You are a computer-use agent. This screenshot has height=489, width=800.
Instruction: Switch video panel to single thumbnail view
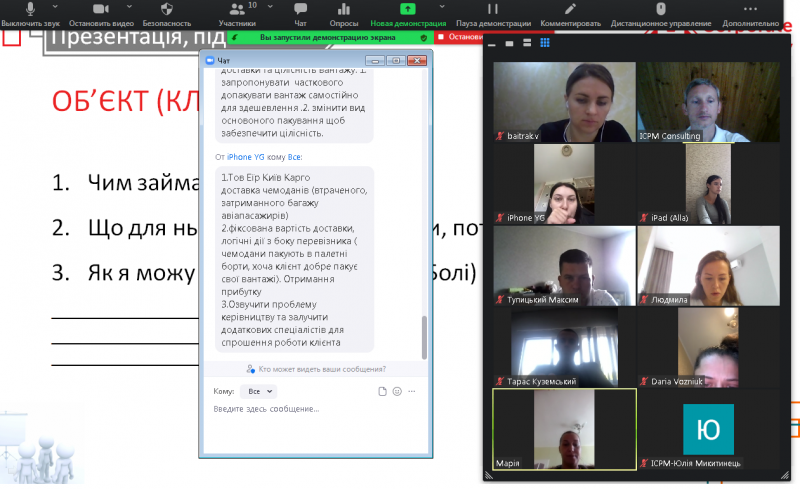[x=509, y=43]
